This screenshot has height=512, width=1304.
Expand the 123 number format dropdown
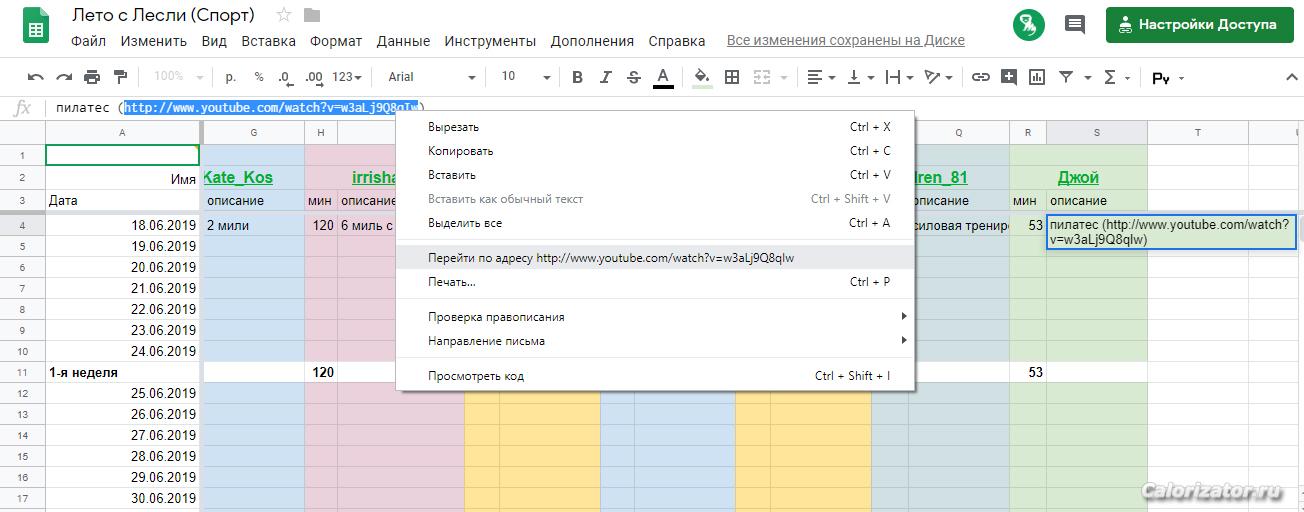(347, 77)
